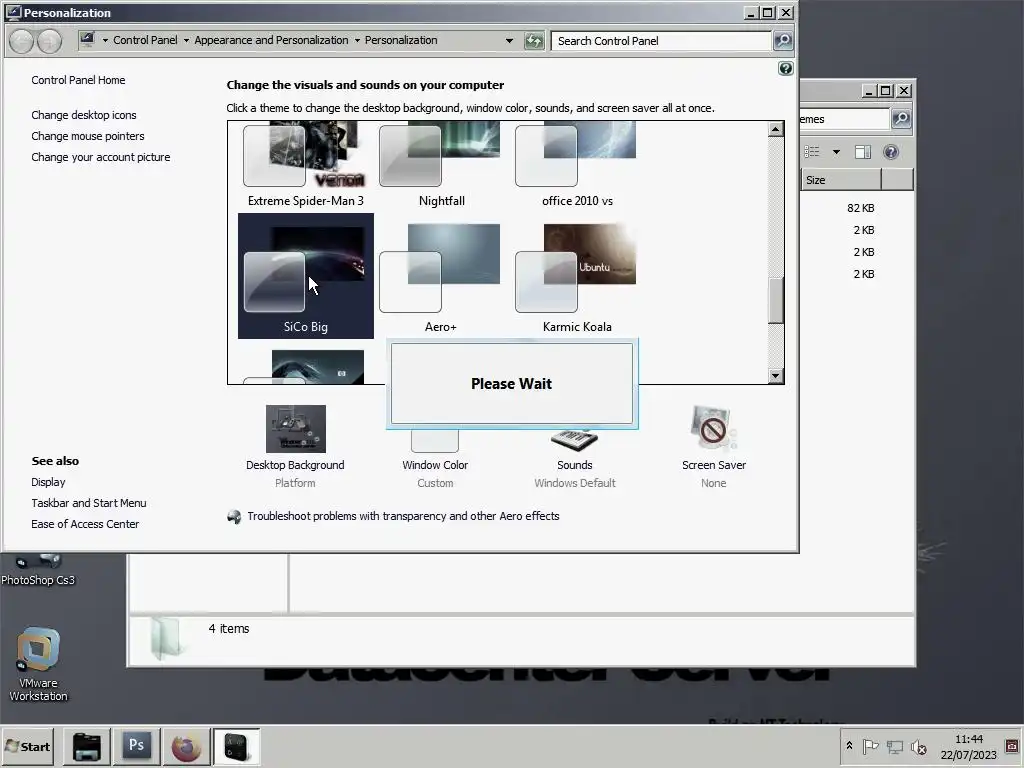Open the Display link under See also
Screen dimensions: 1024x768
(x=48, y=482)
